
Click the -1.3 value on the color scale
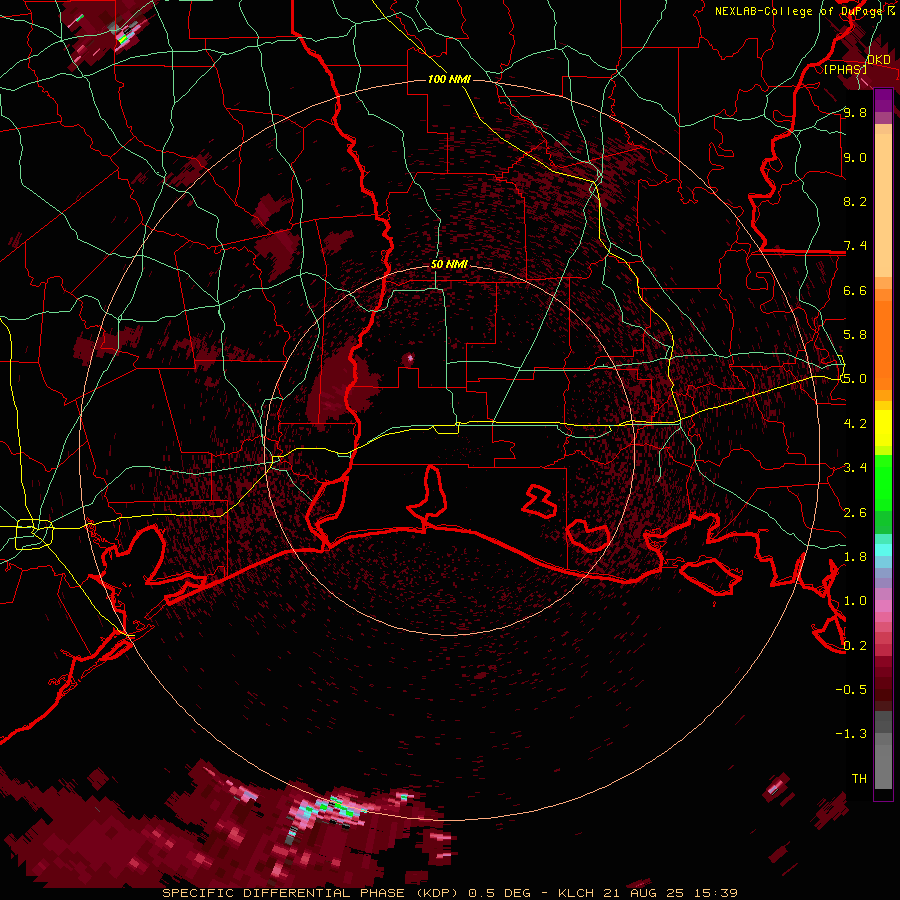coord(851,734)
